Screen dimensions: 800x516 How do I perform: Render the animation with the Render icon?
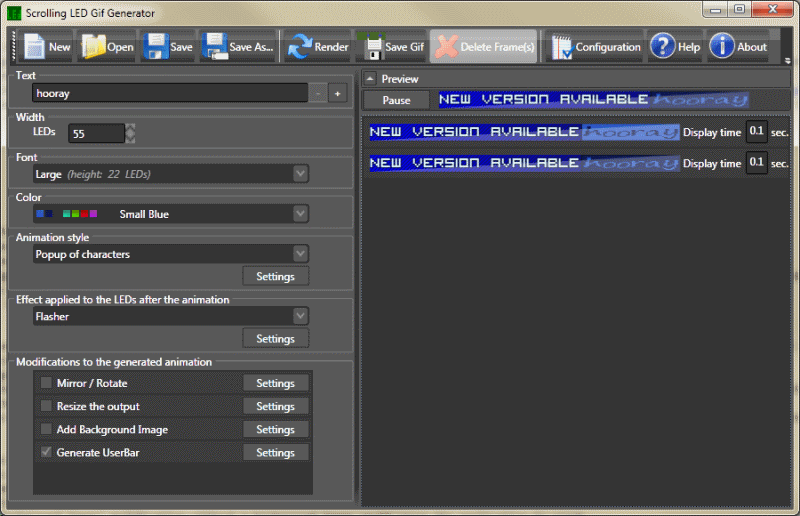[x=299, y=47]
